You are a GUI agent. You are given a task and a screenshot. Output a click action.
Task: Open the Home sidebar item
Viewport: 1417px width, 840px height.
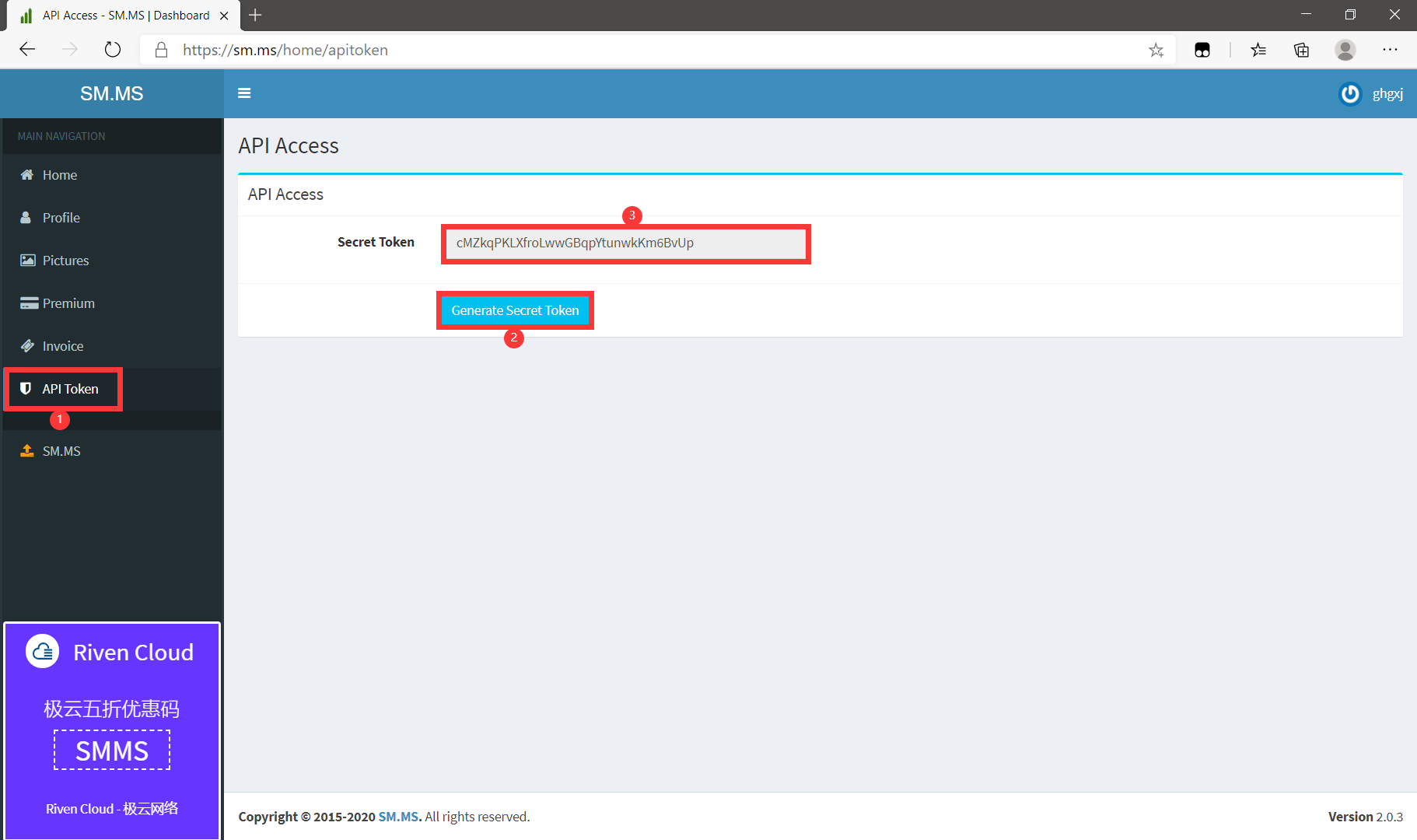pyautogui.click(x=112, y=175)
